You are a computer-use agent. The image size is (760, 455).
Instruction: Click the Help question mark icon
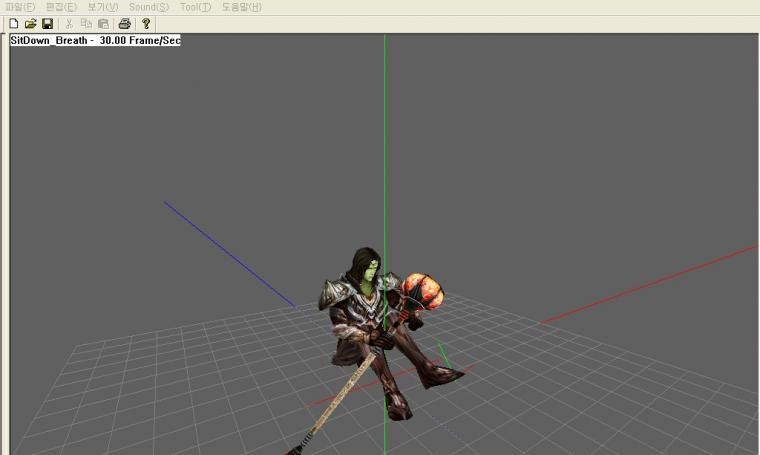point(146,23)
